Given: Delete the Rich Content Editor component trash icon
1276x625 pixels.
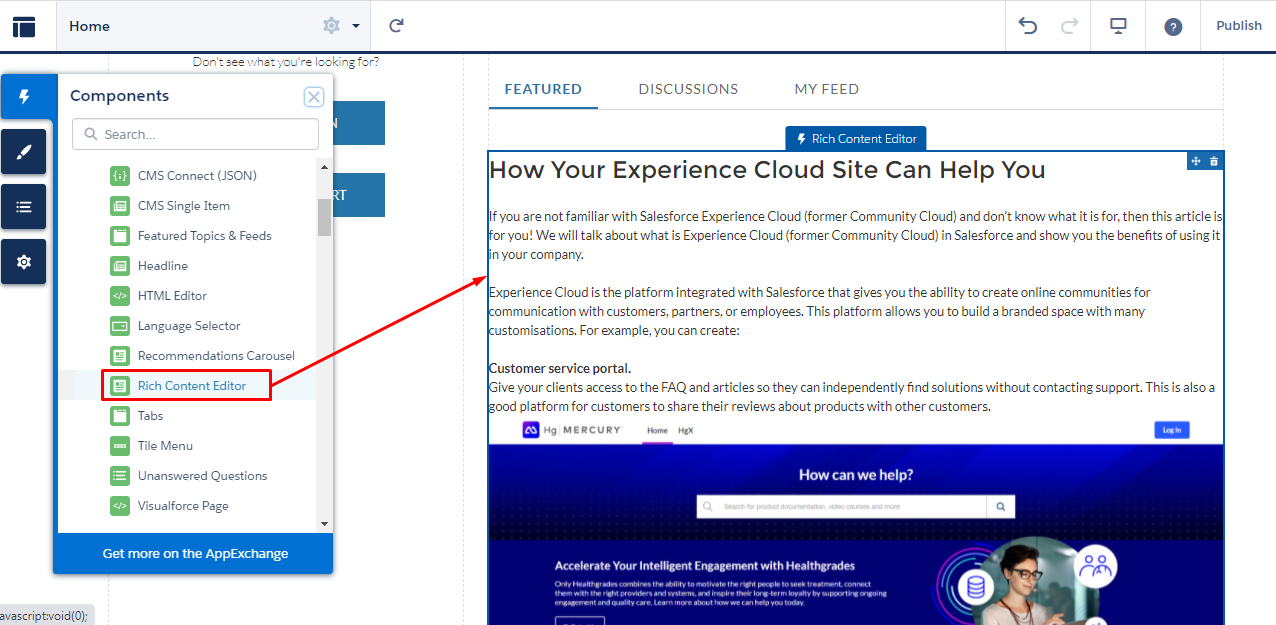Looking at the screenshot, I should pyautogui.click(x=1214, y=161).
